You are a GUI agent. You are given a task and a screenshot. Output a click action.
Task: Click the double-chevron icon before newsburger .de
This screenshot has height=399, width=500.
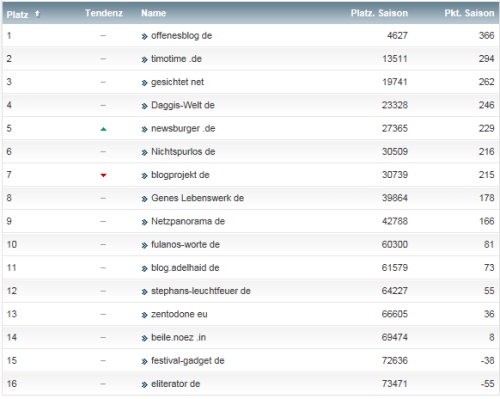[144, 129]
